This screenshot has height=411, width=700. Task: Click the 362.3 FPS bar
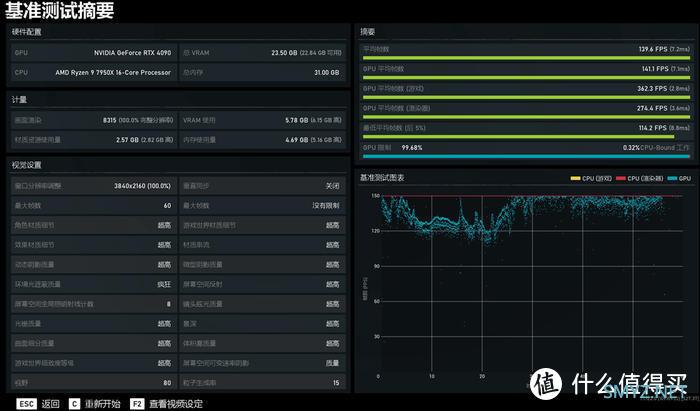coord(526,97)
